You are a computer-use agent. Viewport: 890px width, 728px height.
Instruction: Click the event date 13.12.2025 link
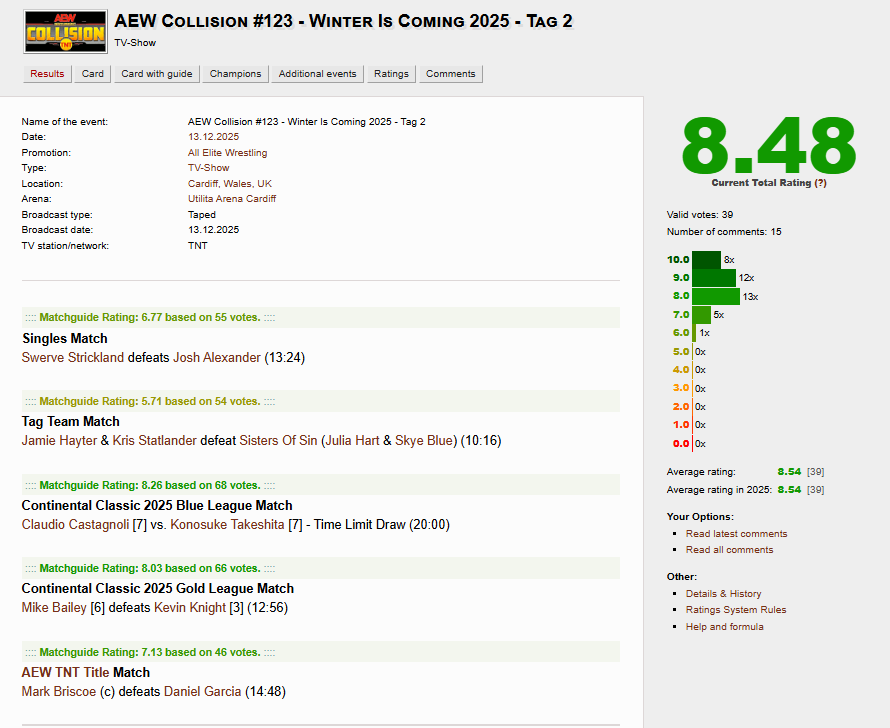tap(213, 137)
